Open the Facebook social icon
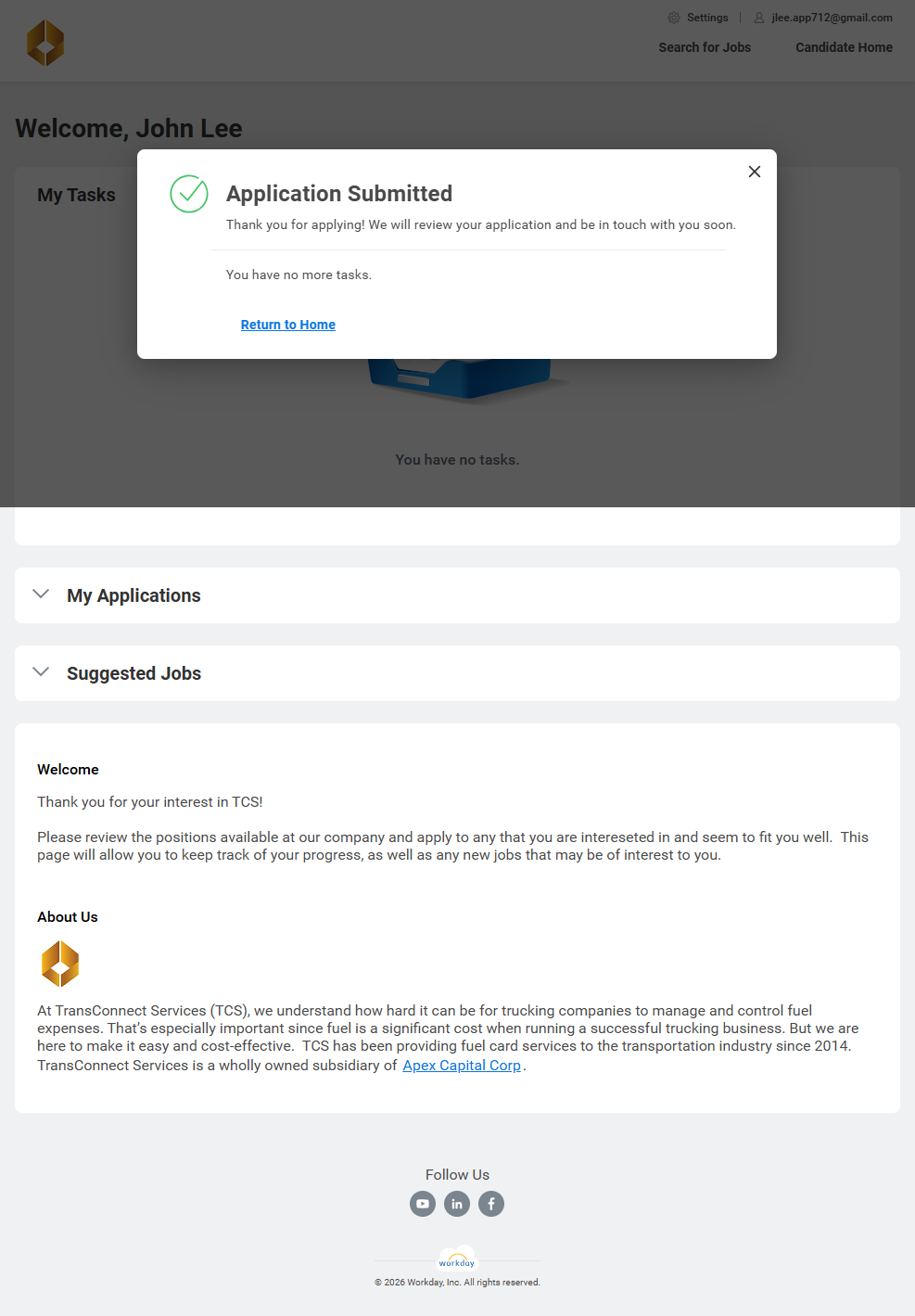Image resolution: width=915 pixels, height=1316 pixels. 491,1204
